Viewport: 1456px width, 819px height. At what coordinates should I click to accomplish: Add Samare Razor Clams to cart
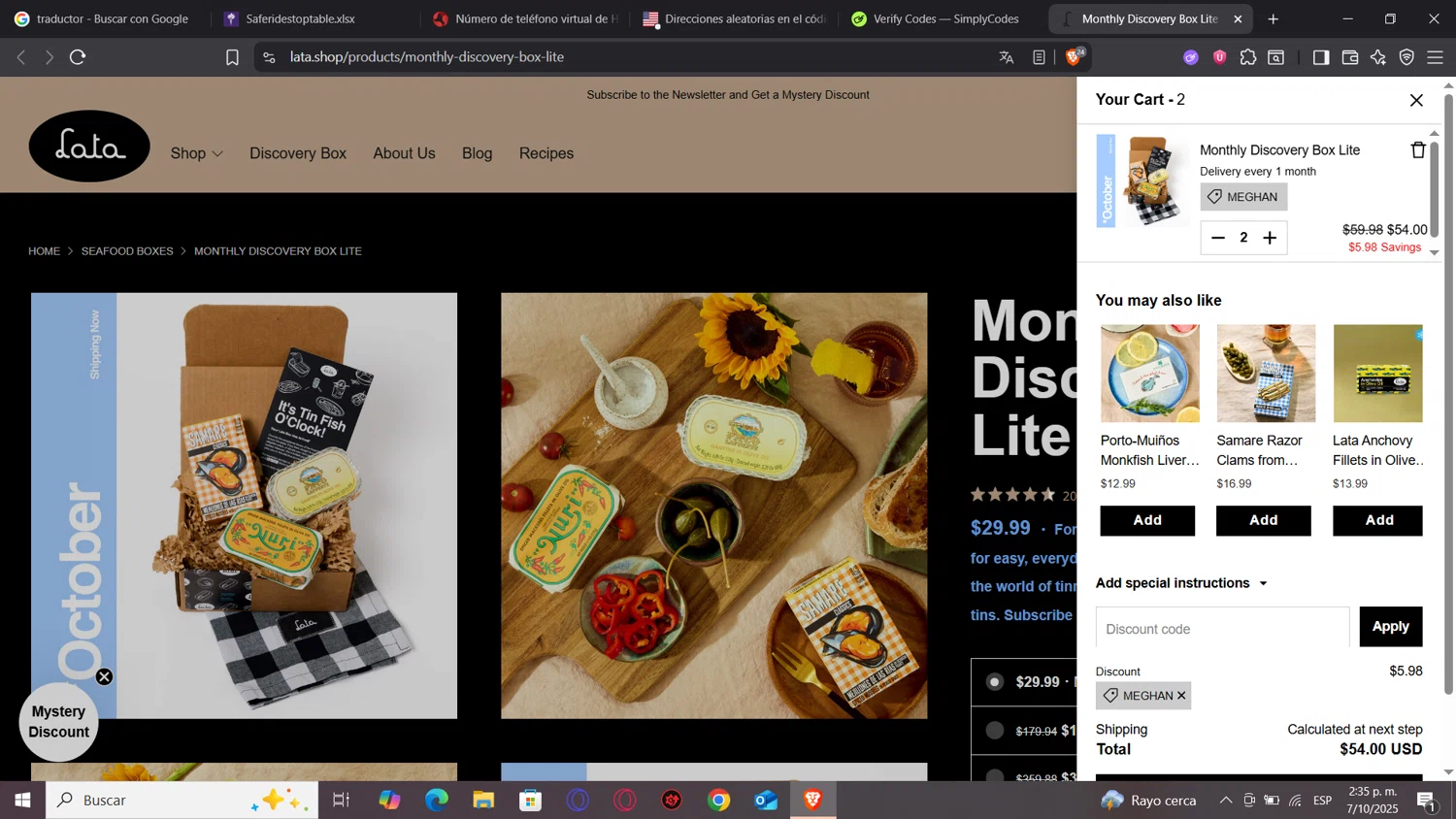(x=1263, y=521)
